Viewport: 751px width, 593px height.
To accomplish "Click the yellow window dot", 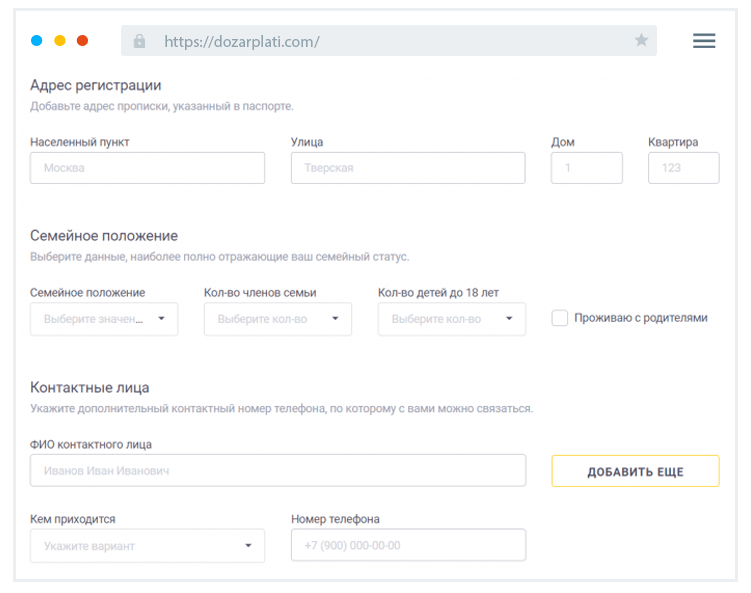I will (x=60, y=41).
